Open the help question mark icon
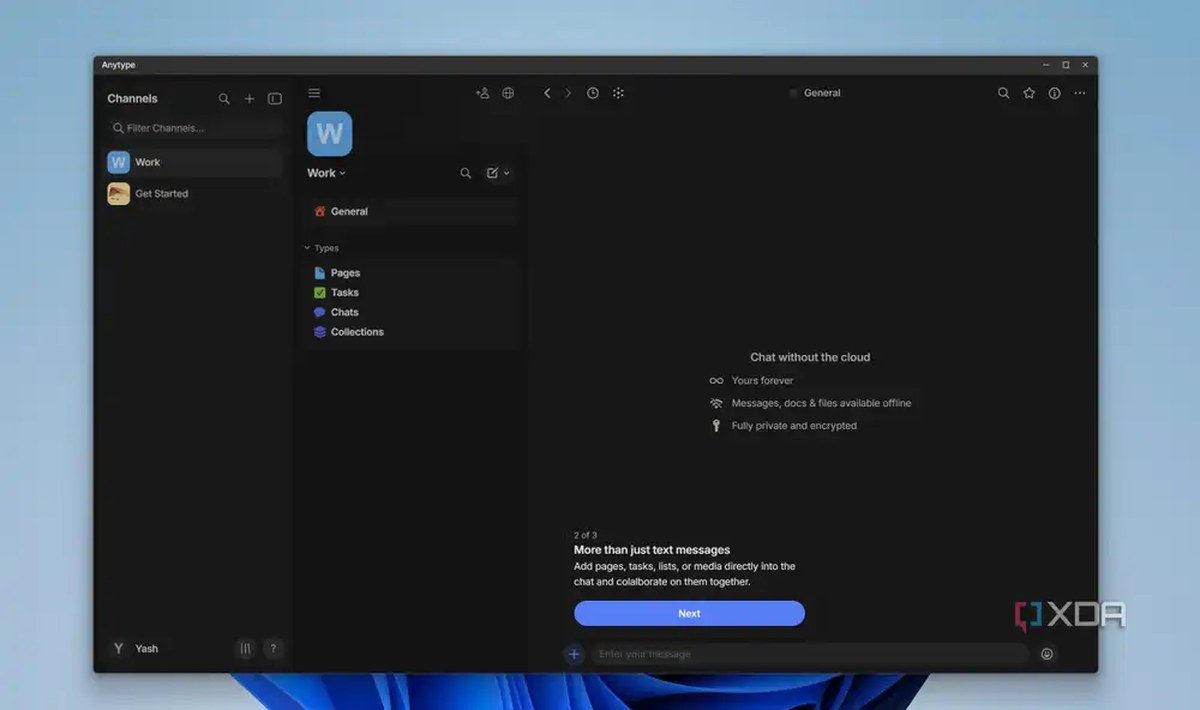The height and width of the screenshot is (710, 1200). pyautogui.click(x=274, y=649)
